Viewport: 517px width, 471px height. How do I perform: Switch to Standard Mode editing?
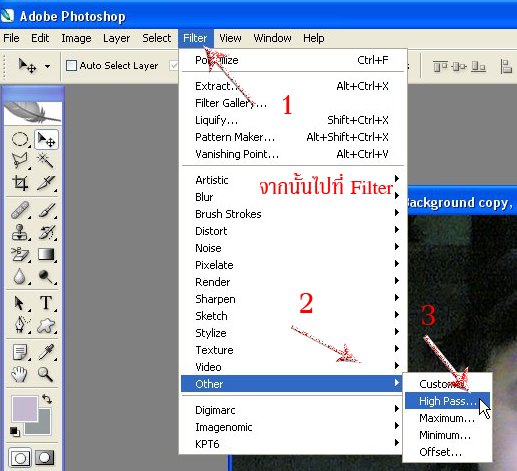point(20,458)
